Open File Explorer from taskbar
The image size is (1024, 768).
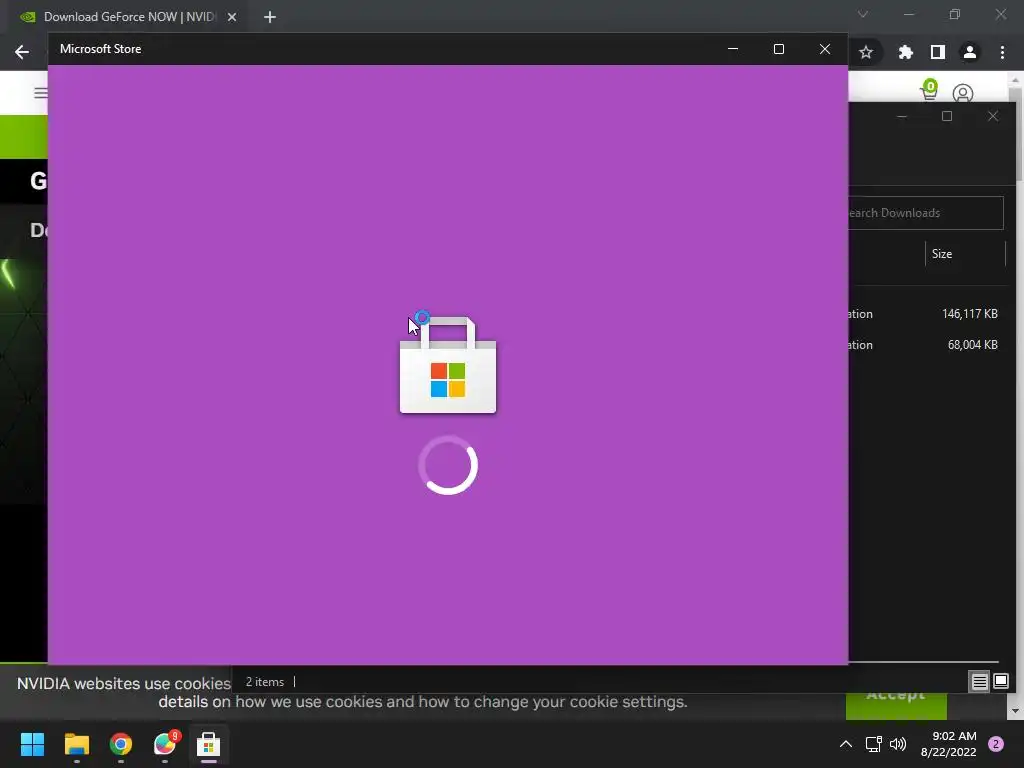[x=76, y=744]
